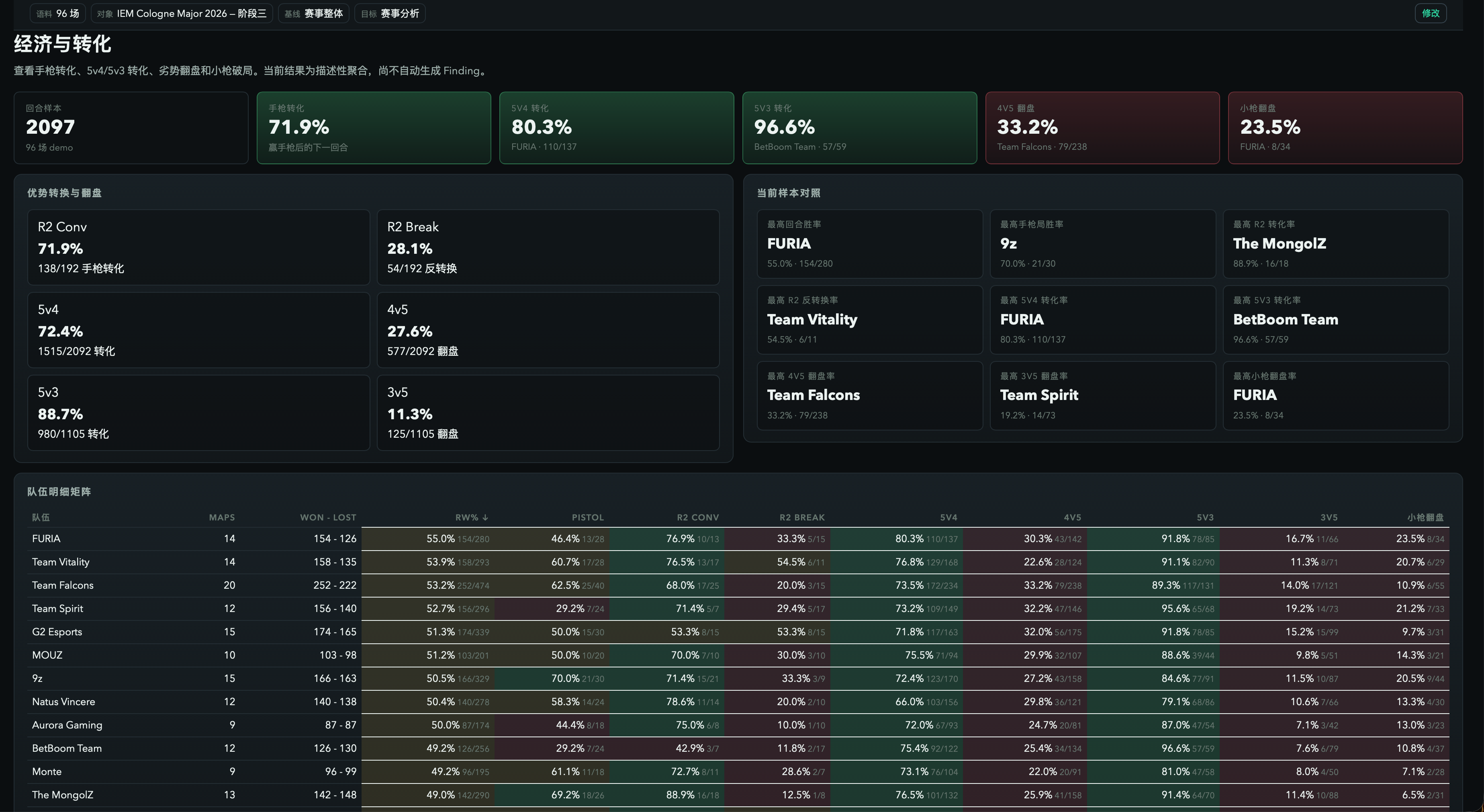Open the 5V3 转化 96.6% summary card
Viewport: 1484px width, 812px height.
pos(860,128)
